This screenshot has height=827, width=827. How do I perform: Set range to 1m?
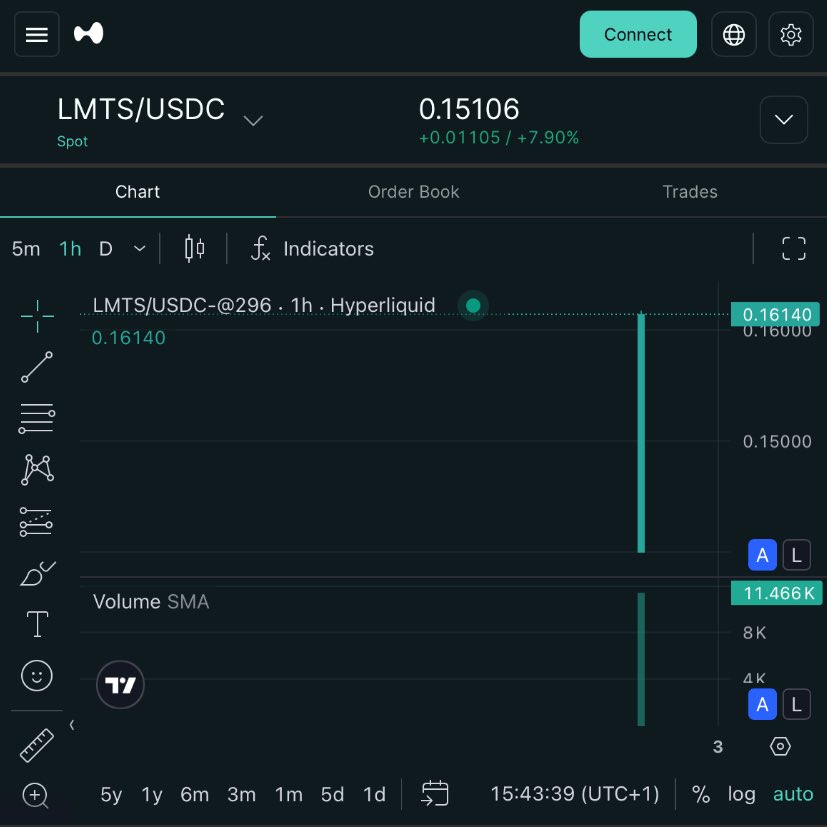point(289,794)
